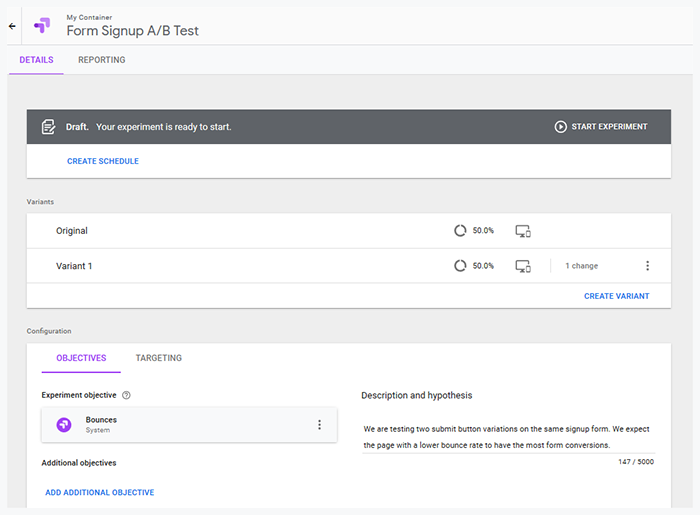Open the Targeting configuration tab
Image resolution: width=700 pixels, height=515 pixels.
click(x=158, y=358)
